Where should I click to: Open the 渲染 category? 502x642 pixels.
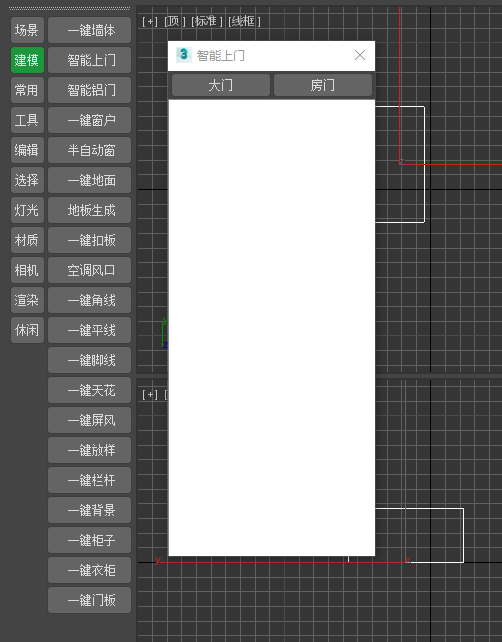click(27, 300)
